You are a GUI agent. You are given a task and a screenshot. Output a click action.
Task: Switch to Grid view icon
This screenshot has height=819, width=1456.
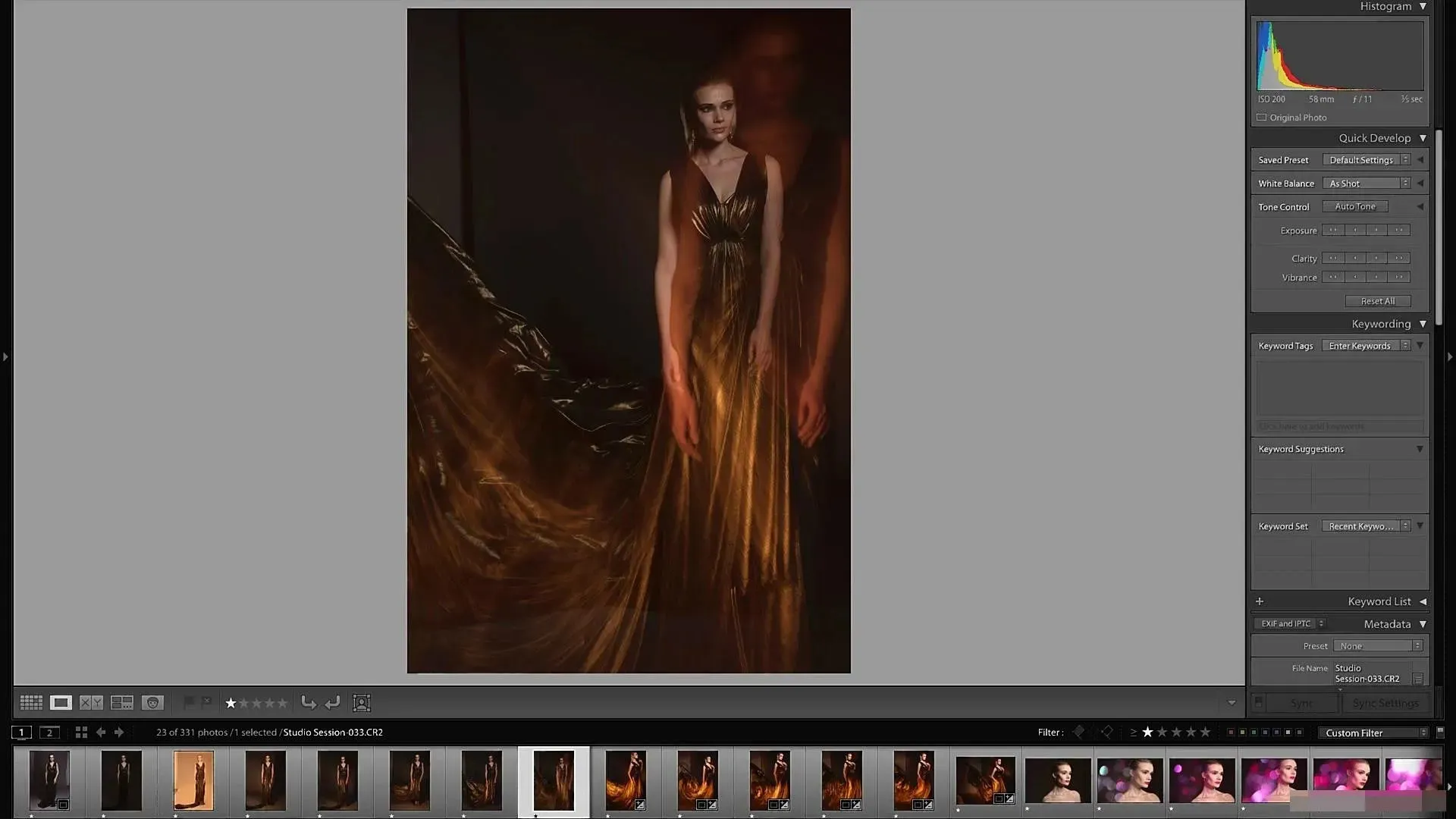[31, 703]
